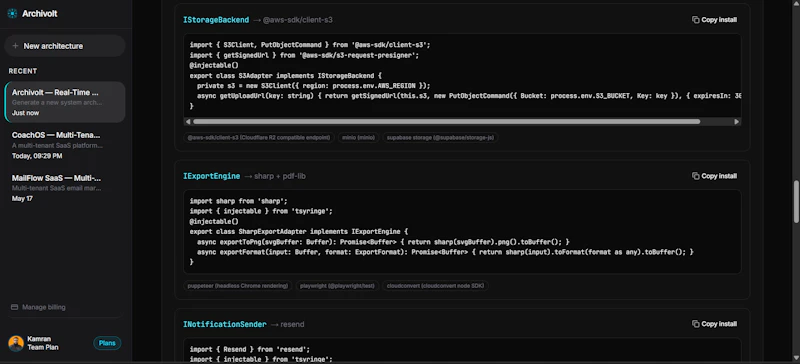Image resolution: width=800 pixels, height=364 pixels.
Task: Click the page vertical scrollbar thumb
Action: coord(796,202)
